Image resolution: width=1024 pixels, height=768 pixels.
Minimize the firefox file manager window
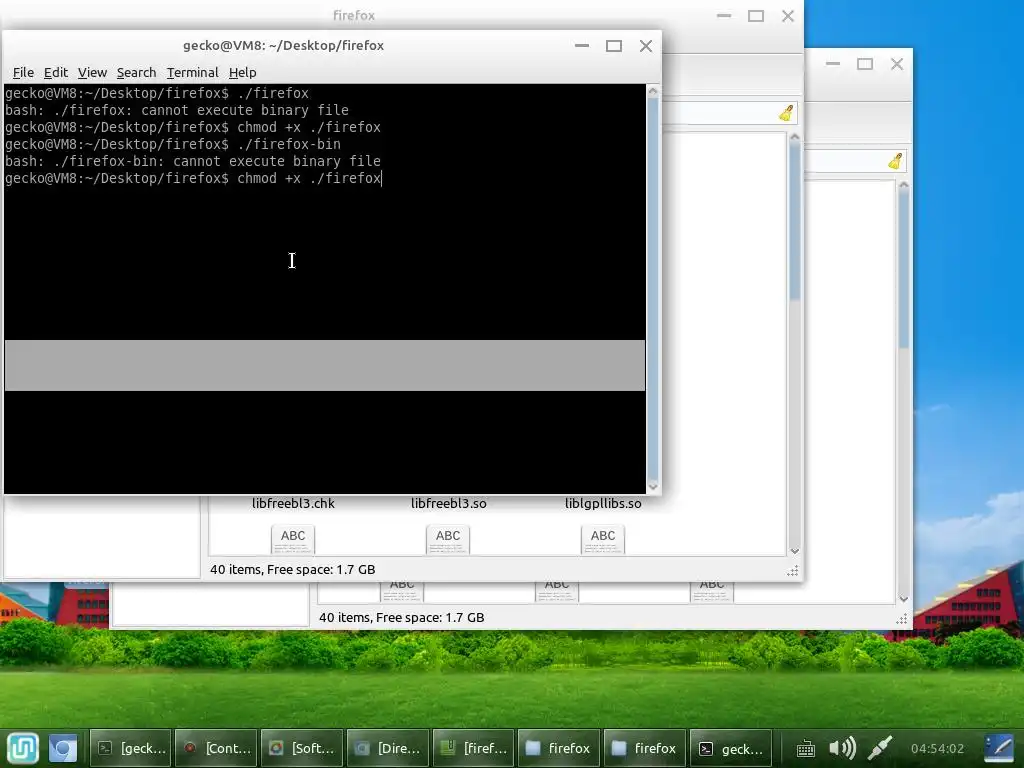[x=724, y=16]
